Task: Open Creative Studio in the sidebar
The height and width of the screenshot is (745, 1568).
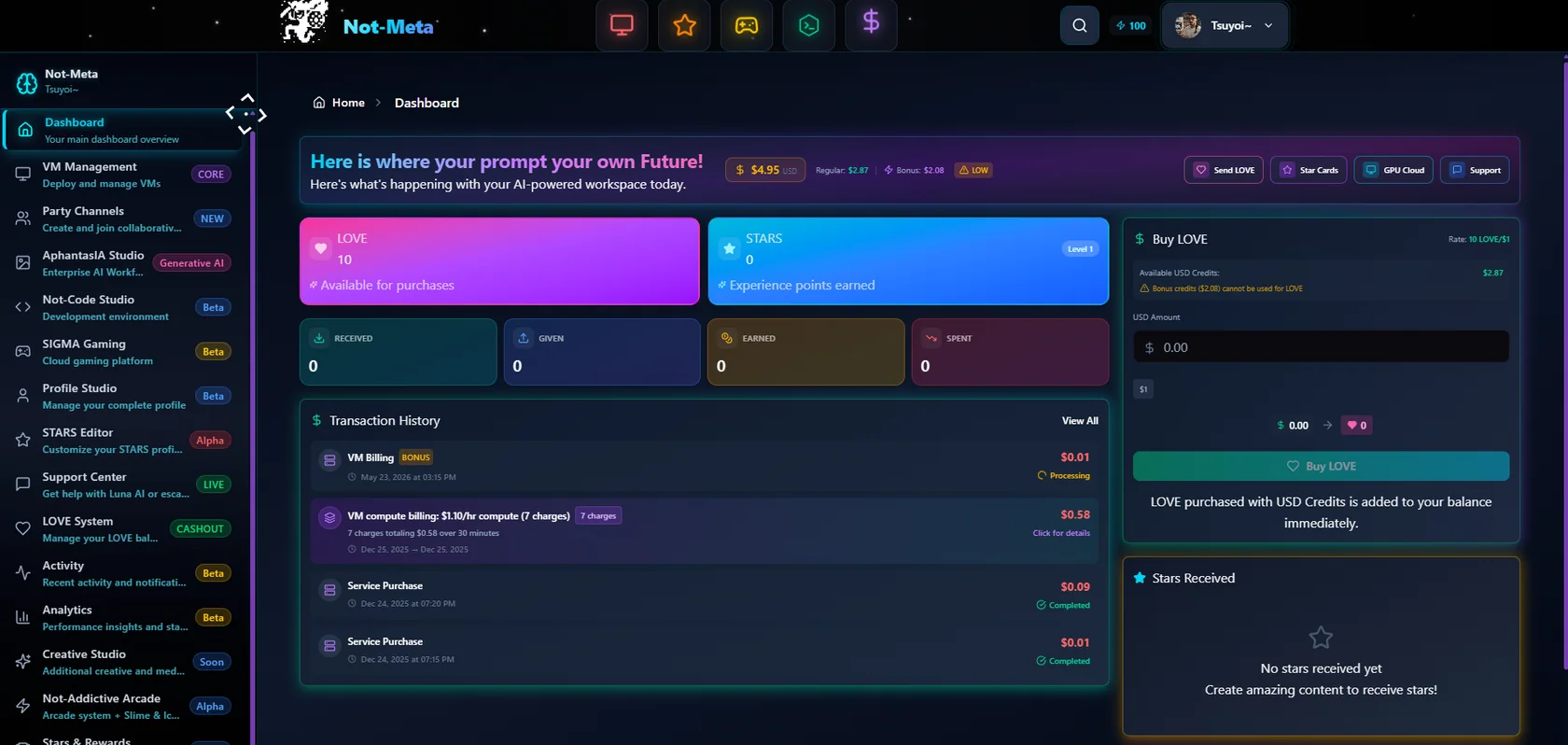Action: point(122,662)
